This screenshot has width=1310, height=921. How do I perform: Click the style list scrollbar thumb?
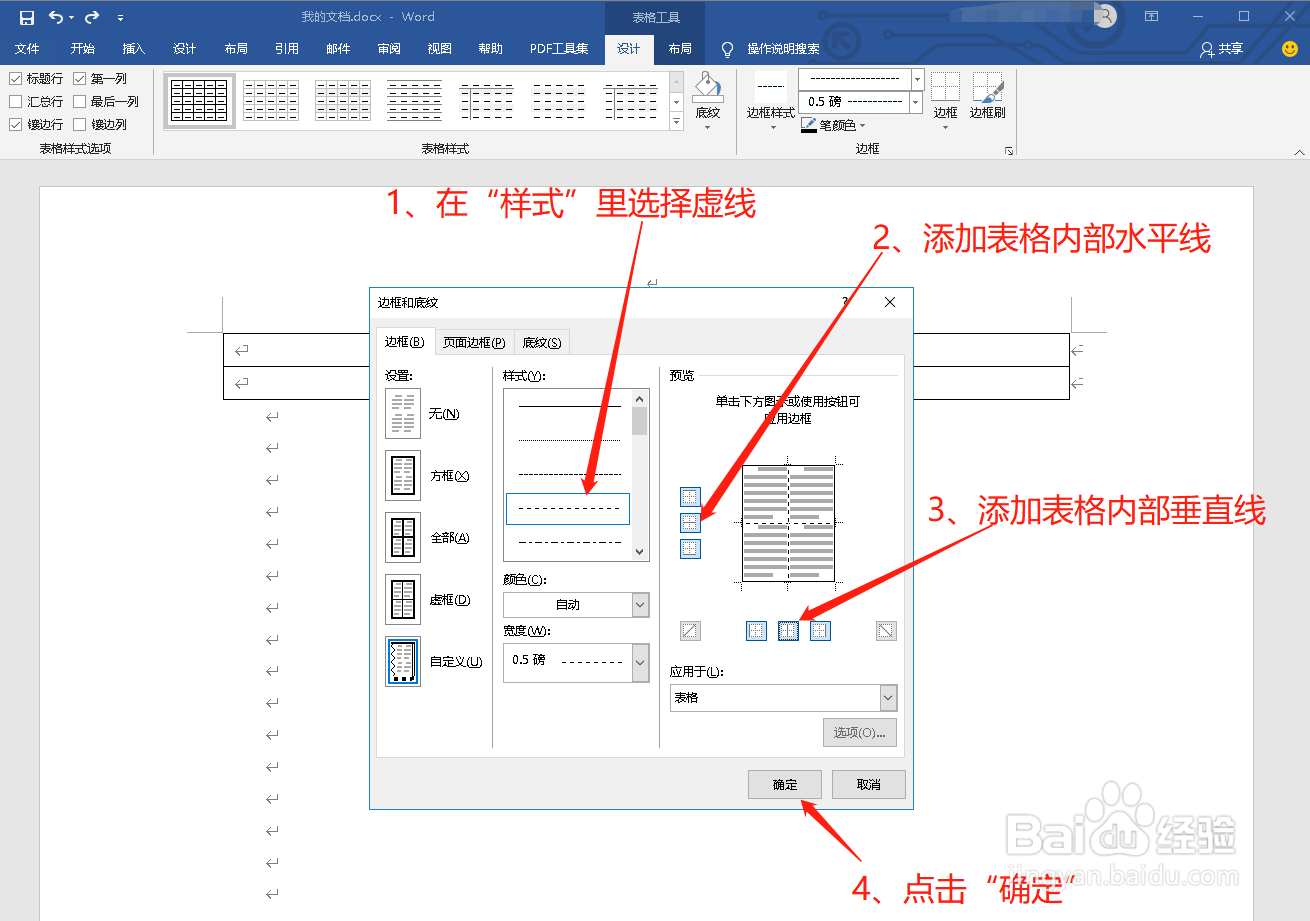[640, 420]
